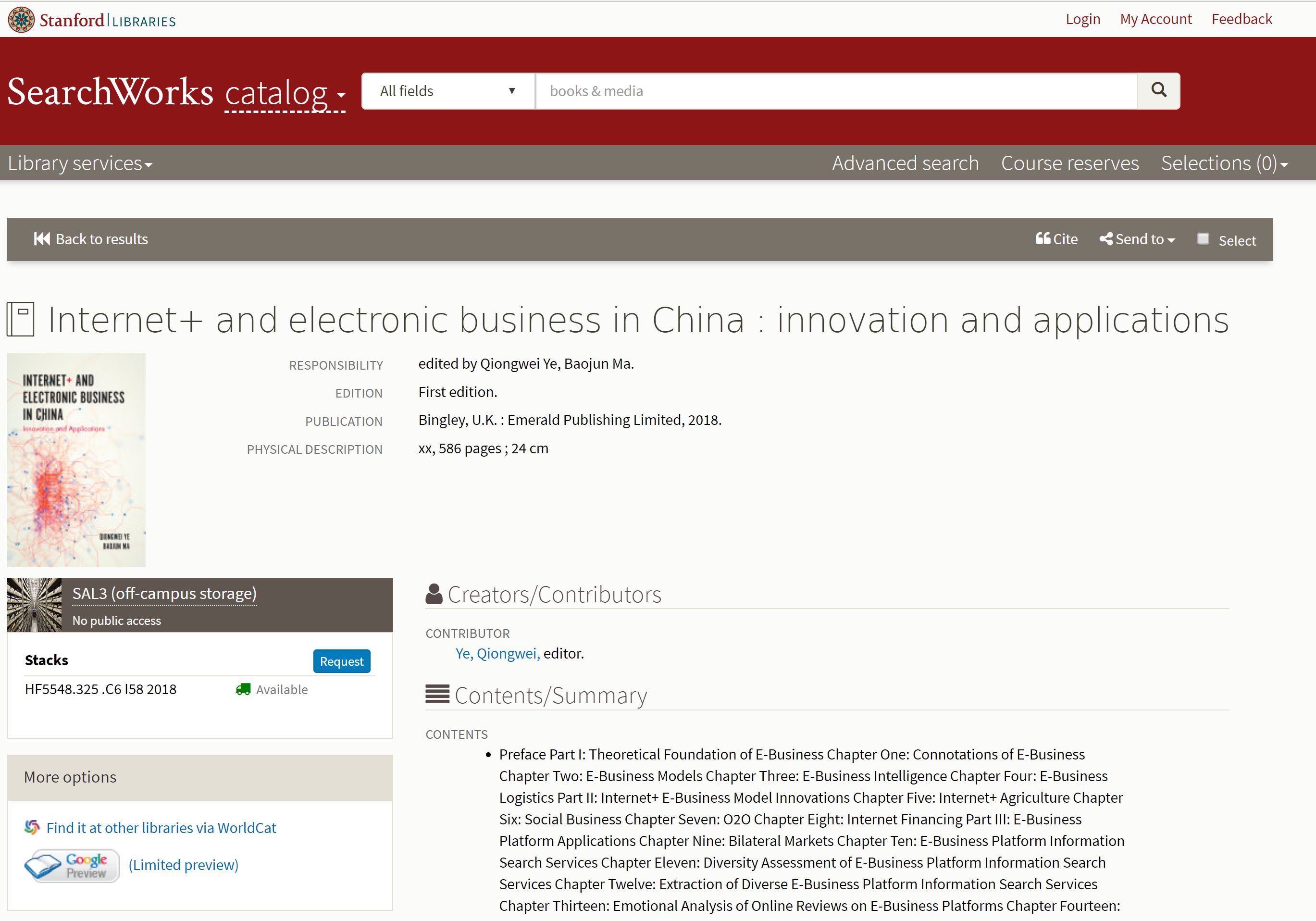Click the Cite quotation mark icon

tap(1043, 239)
